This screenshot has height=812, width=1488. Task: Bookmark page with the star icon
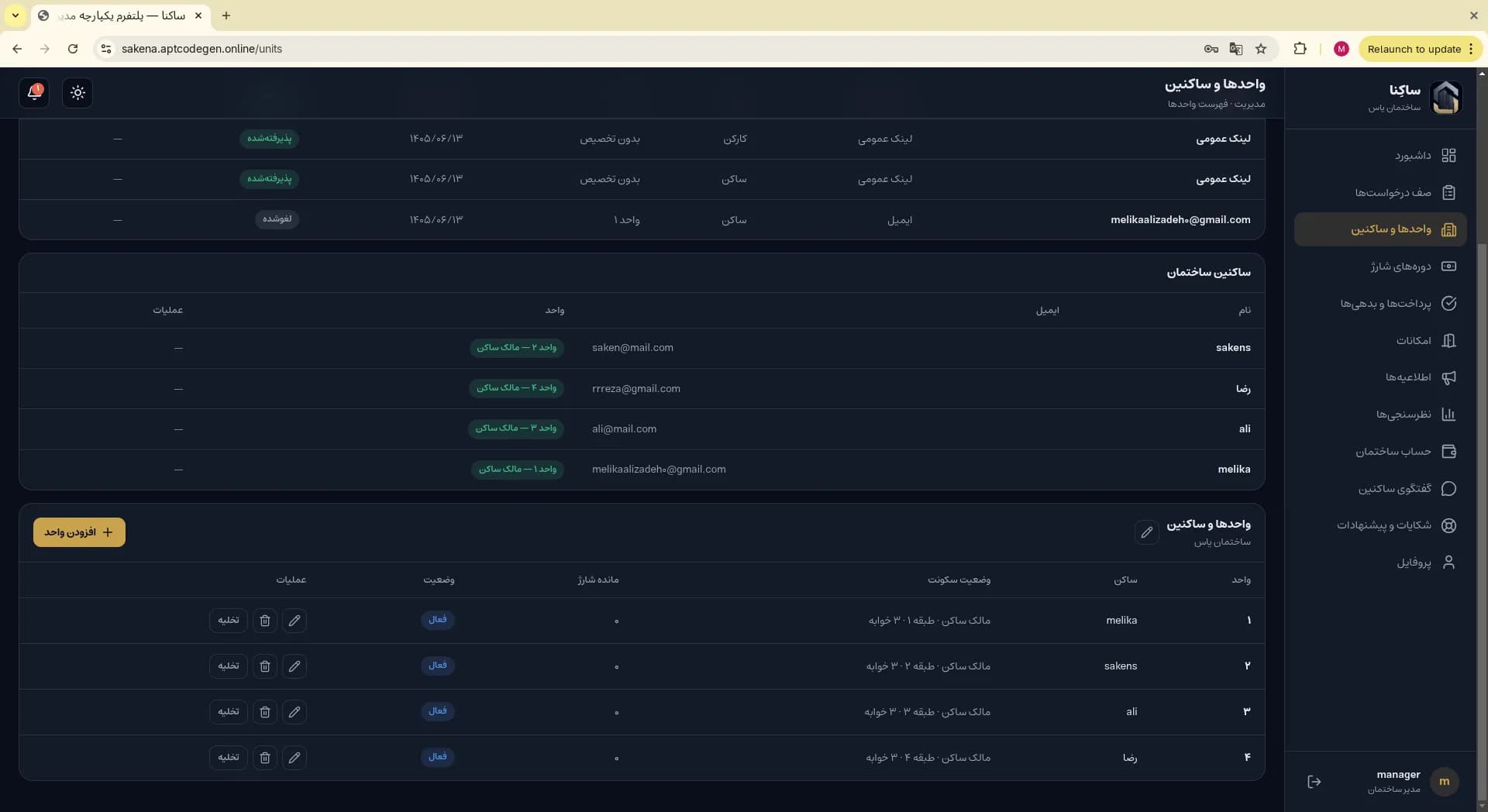click(x=1261, y=49)
